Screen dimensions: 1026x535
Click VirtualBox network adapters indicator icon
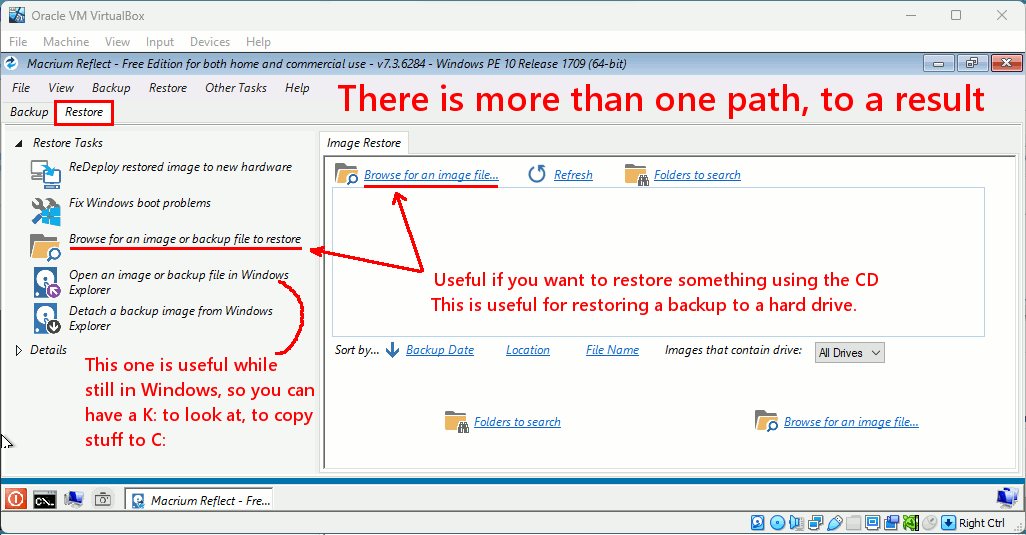815,523
